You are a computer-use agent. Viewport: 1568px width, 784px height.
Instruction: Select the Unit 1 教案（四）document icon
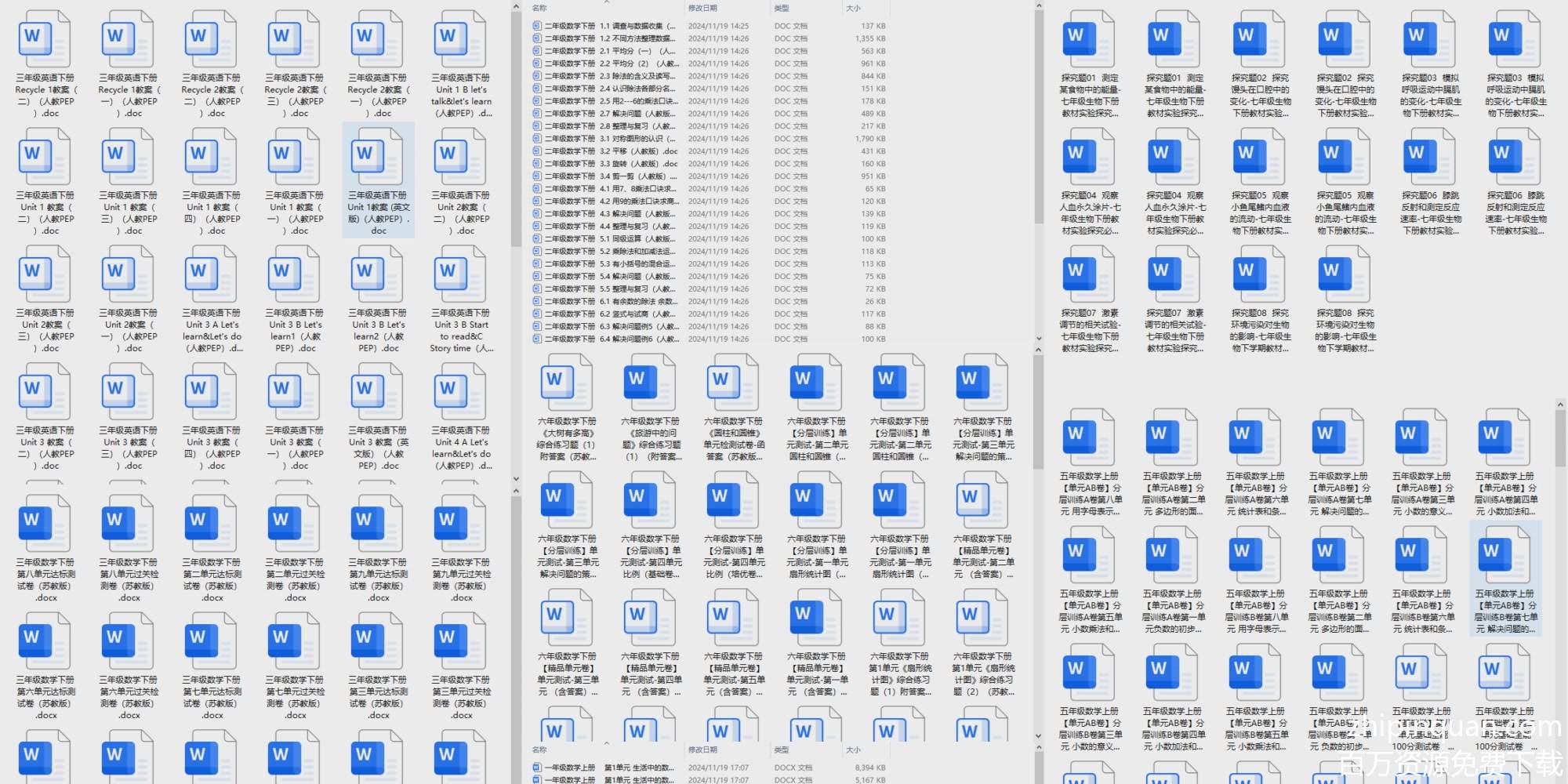212,157
